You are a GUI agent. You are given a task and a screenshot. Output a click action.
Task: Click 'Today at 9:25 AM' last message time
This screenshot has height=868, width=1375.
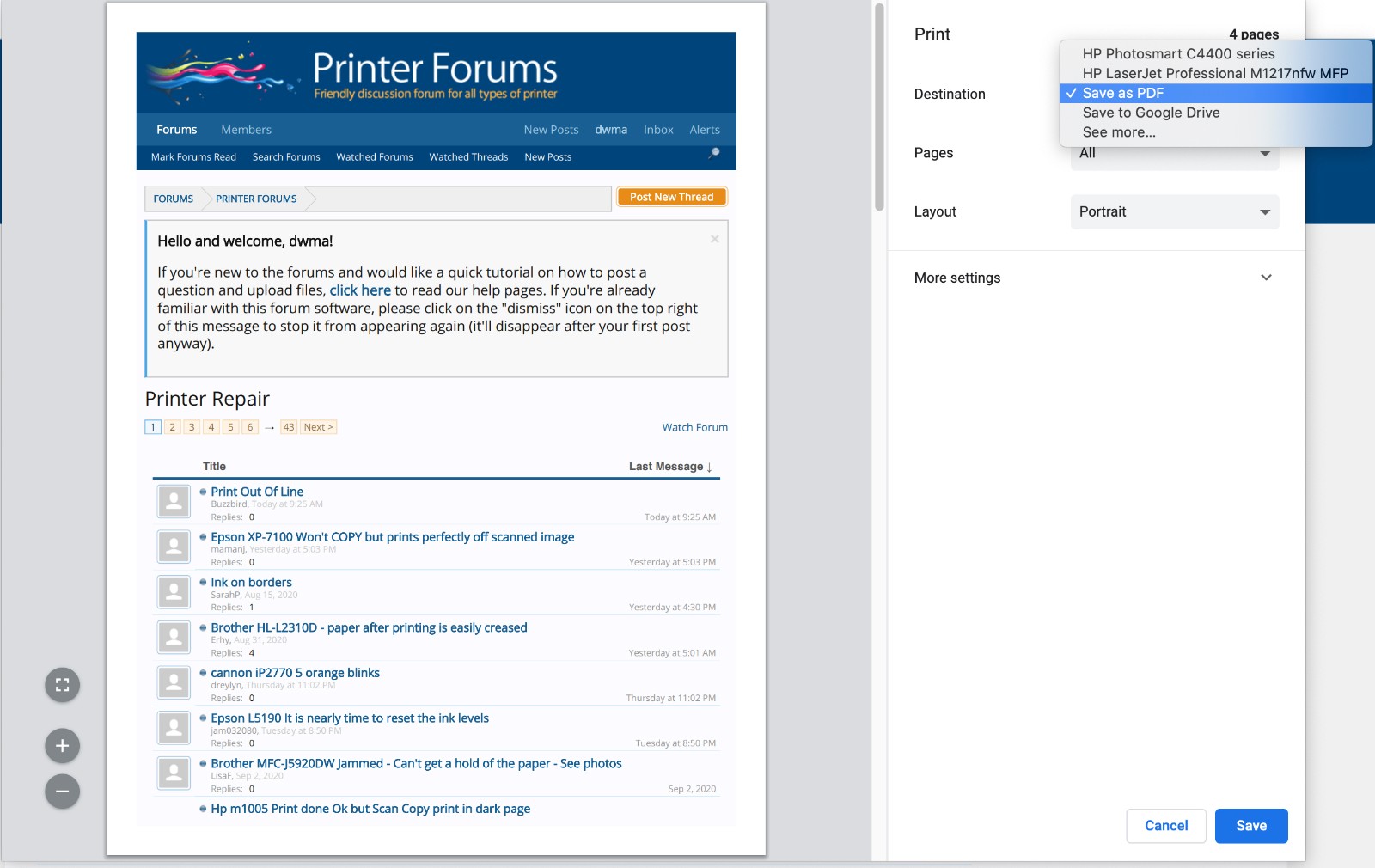(680, 517)
